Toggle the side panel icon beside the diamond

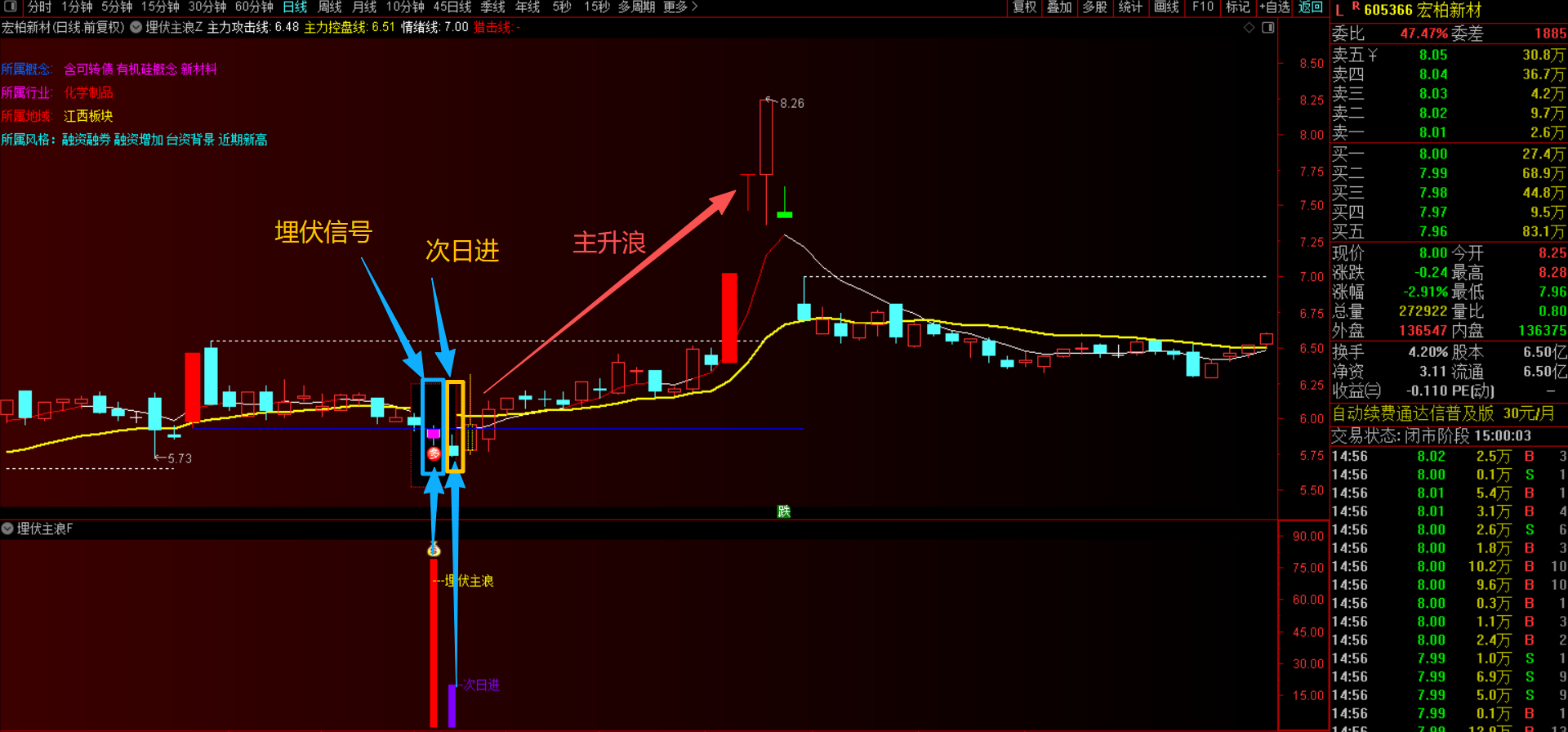pyautogui.click(x=1267, y=28)
